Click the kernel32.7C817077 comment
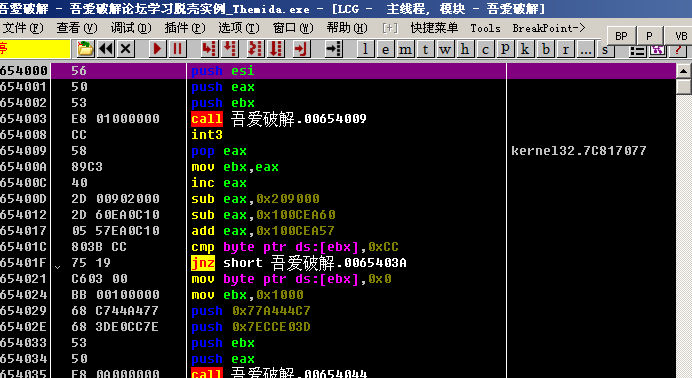This screenshot has height=378, width=692. pos(579,151)
